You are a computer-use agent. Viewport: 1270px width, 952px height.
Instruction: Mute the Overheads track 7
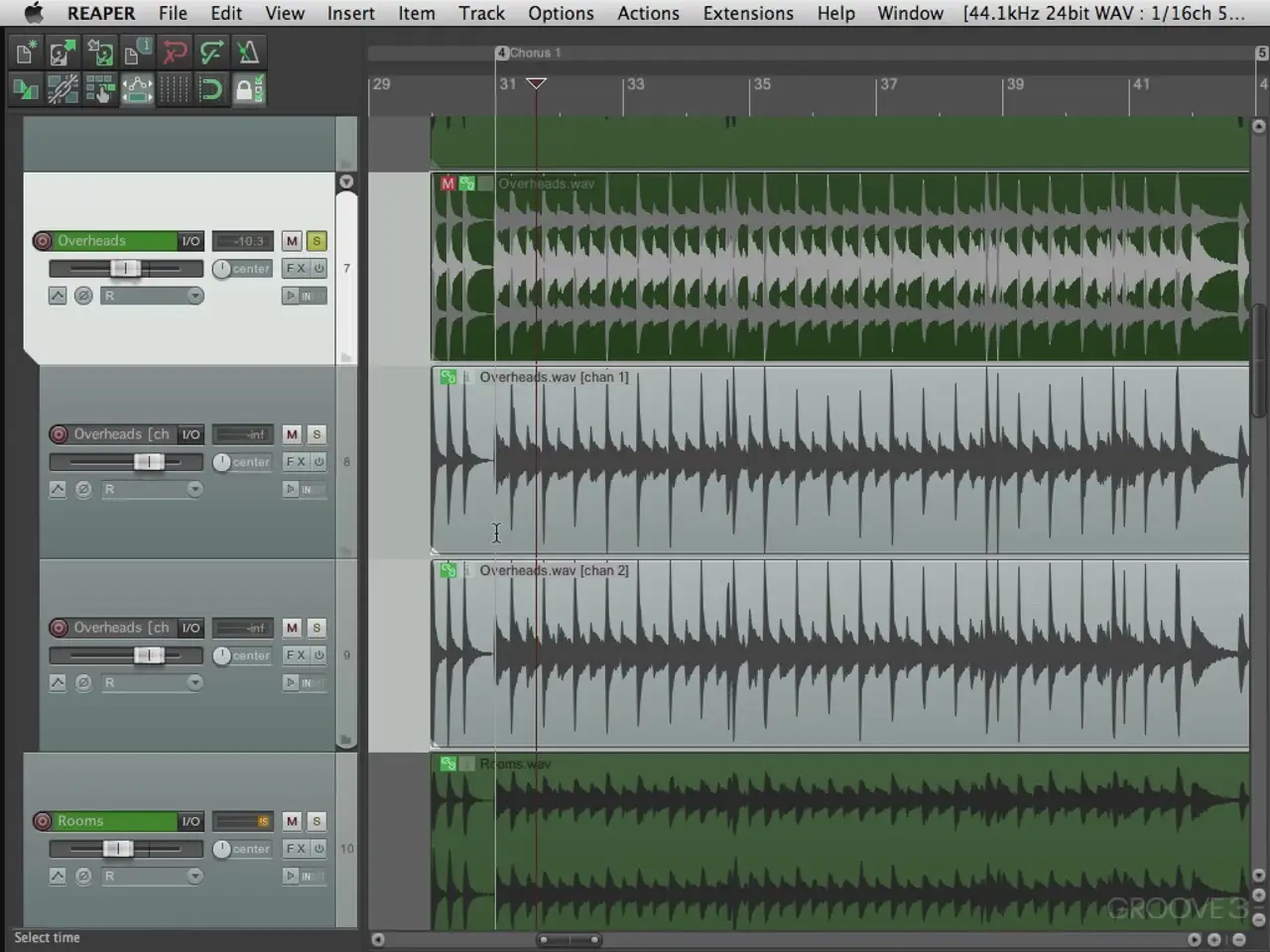point(292,241)
